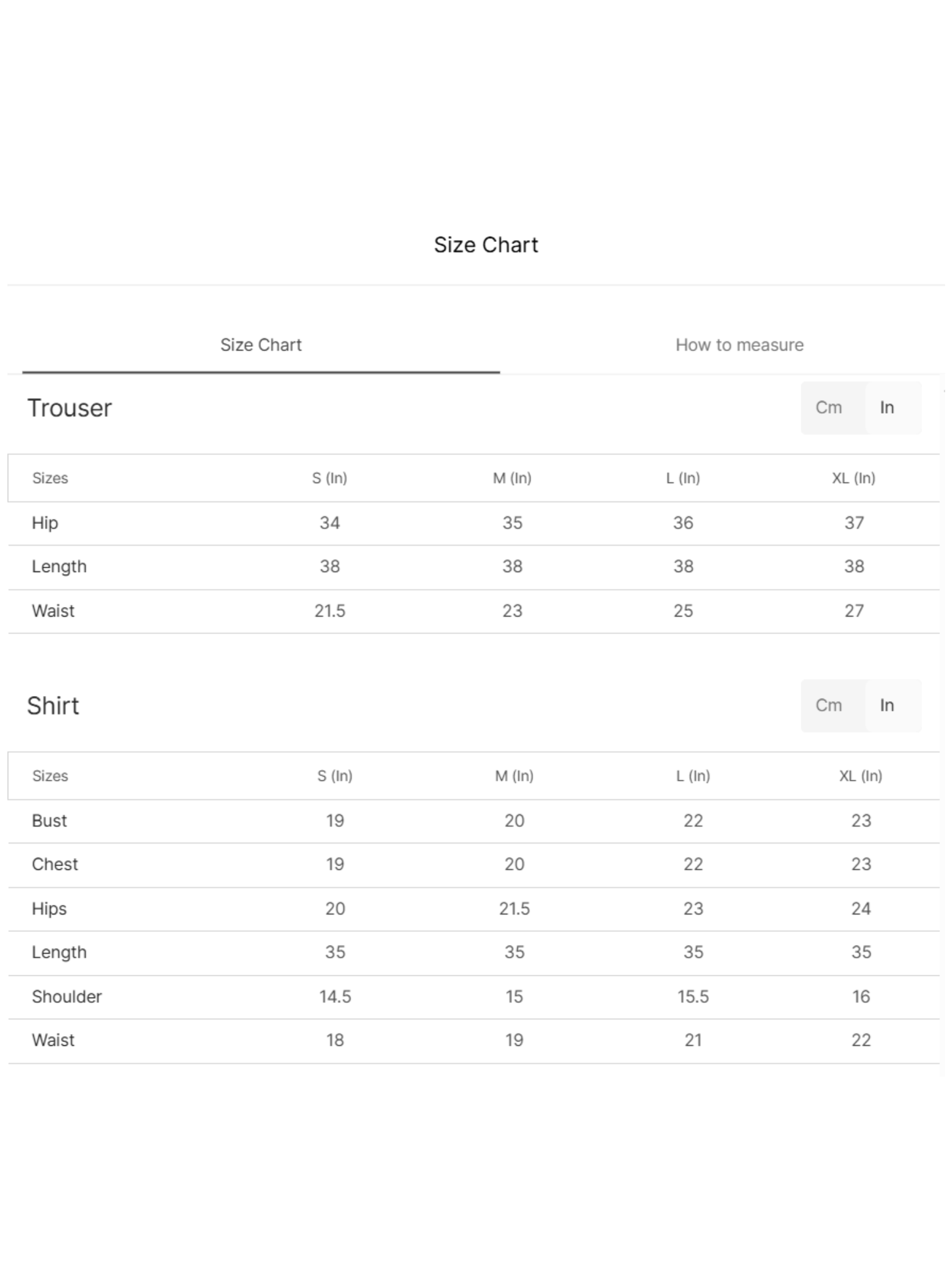Image resolution: width=952 pixels, height=1270 pixels.
Task: Toggle Shirt units to In
Action: [887, 705]
